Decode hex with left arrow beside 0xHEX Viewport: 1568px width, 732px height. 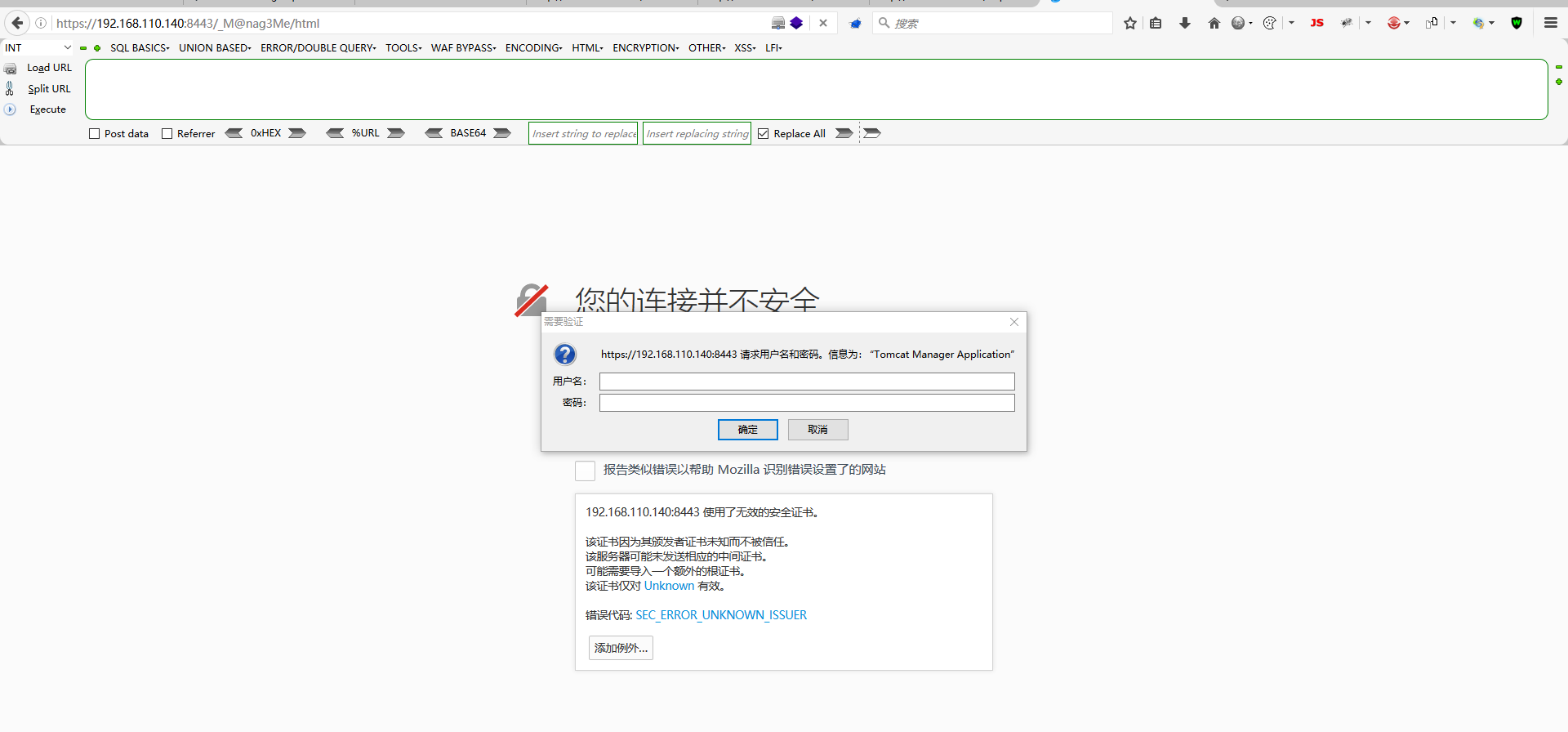click(x=234, y=133)
